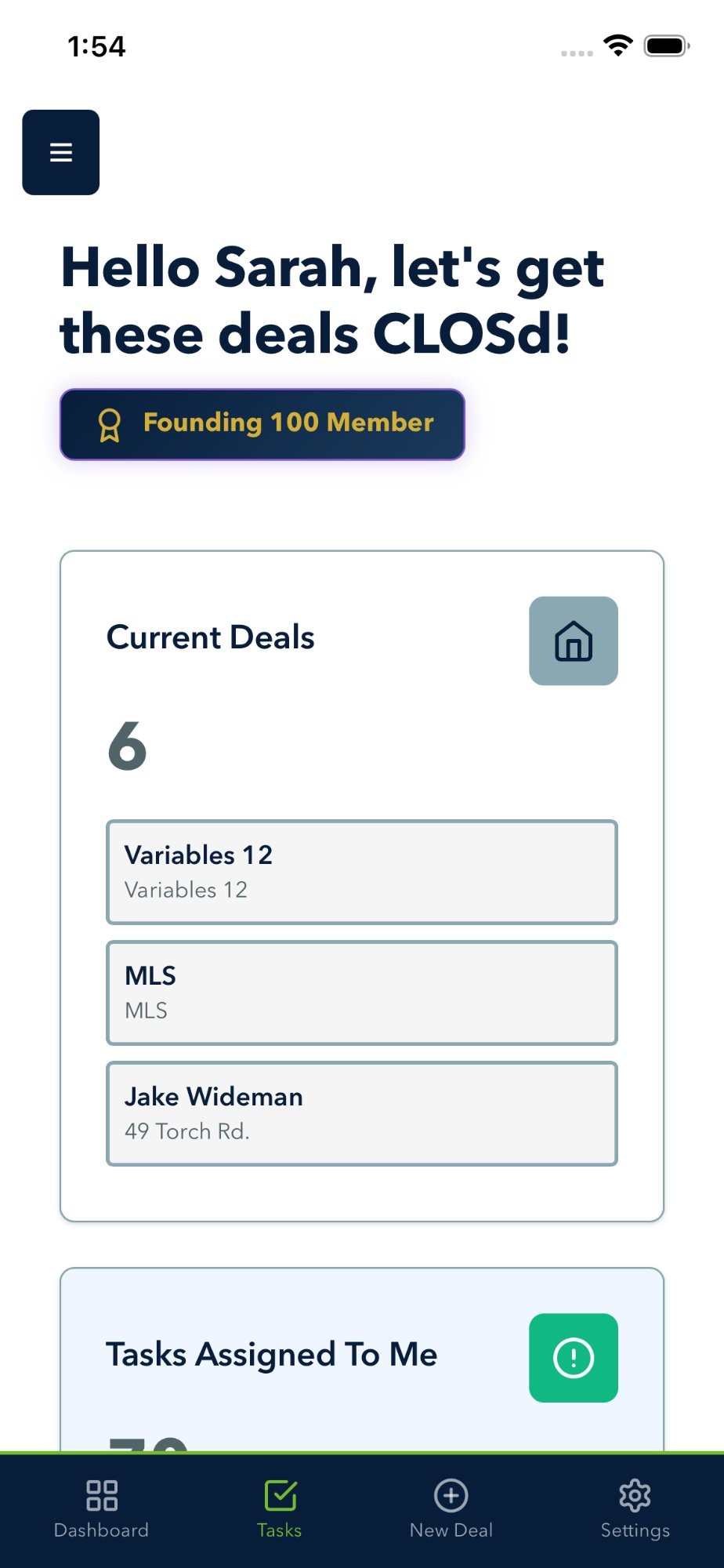The height and width of the screenshot is (1568, 724).
Task: Tap the Dashboard grid icon
Action: click(102, 1495)
